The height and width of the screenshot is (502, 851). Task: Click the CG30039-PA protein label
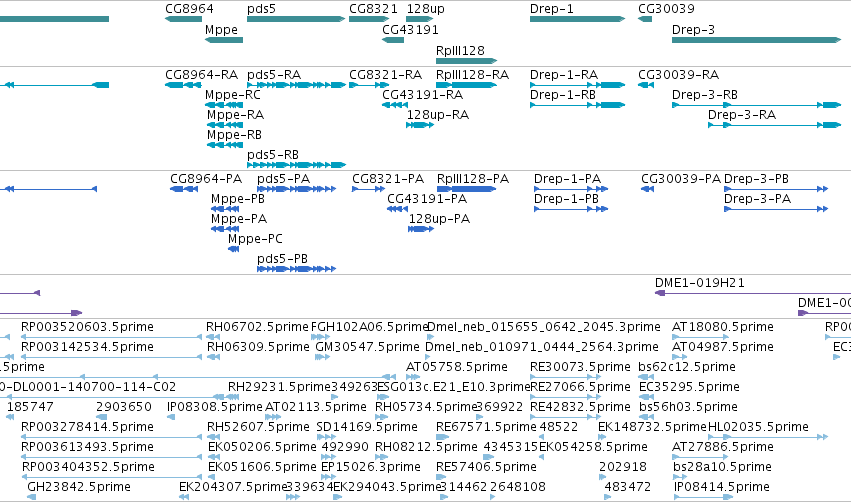pyautogui.click(x=681, y=179)
